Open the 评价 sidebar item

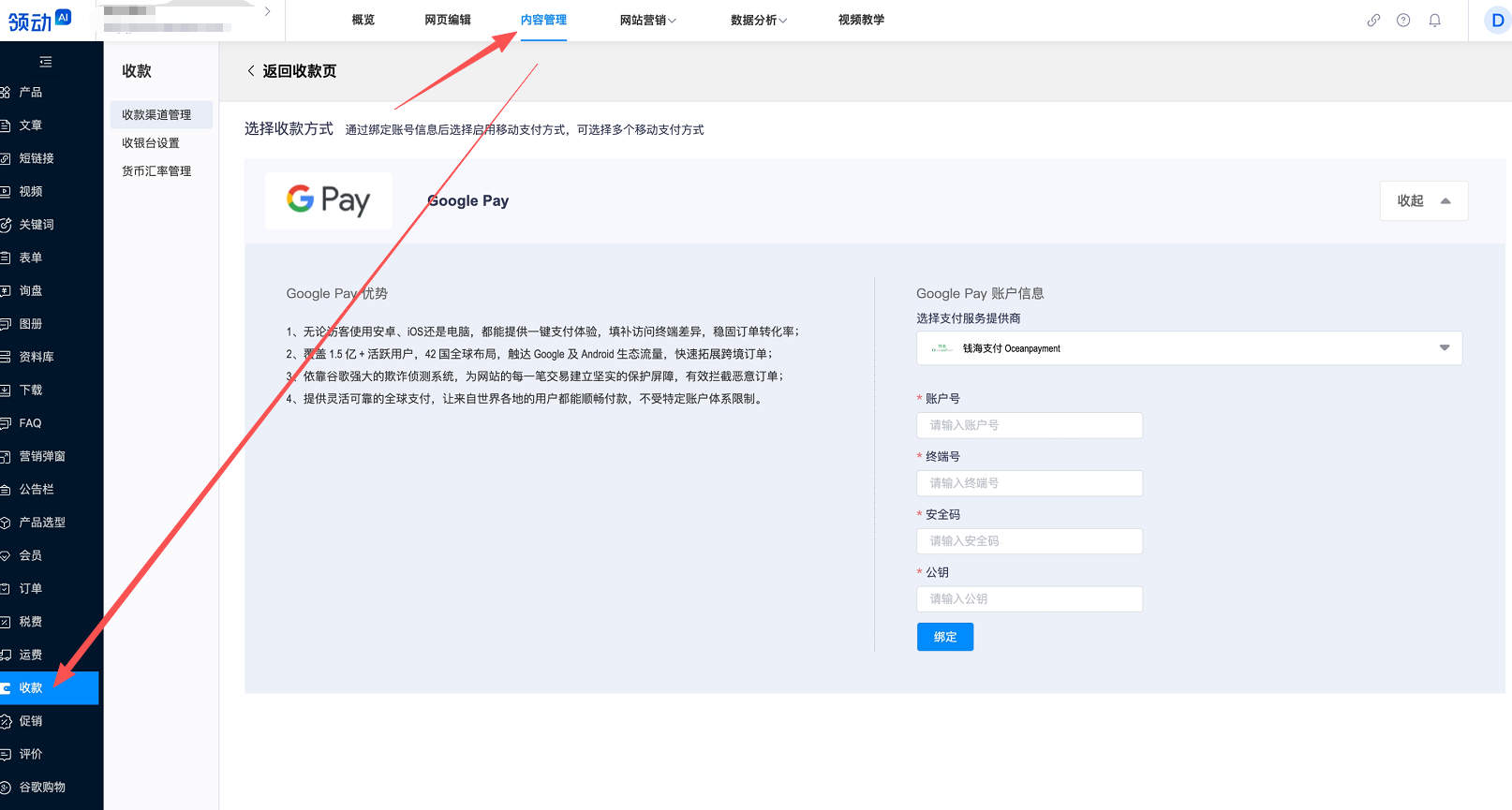pos(30,754)
